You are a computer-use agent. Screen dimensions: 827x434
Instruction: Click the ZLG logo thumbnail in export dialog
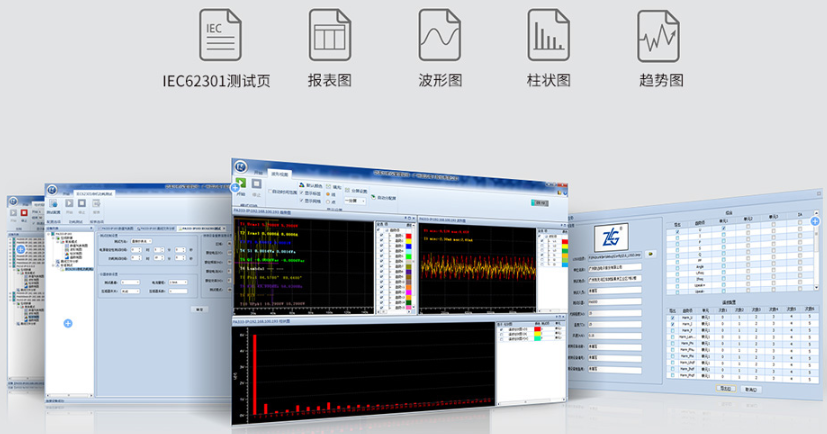click(611, 237)
